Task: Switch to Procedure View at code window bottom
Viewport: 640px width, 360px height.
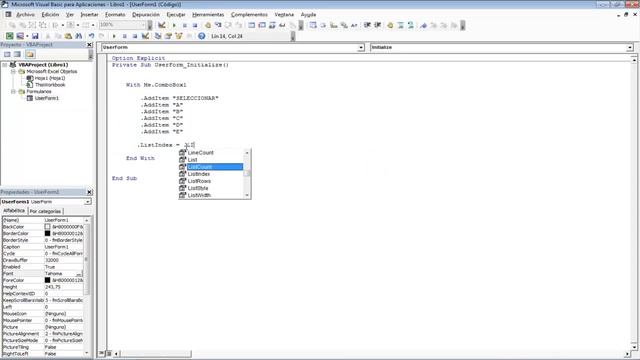Action: [x=102, y=353]
